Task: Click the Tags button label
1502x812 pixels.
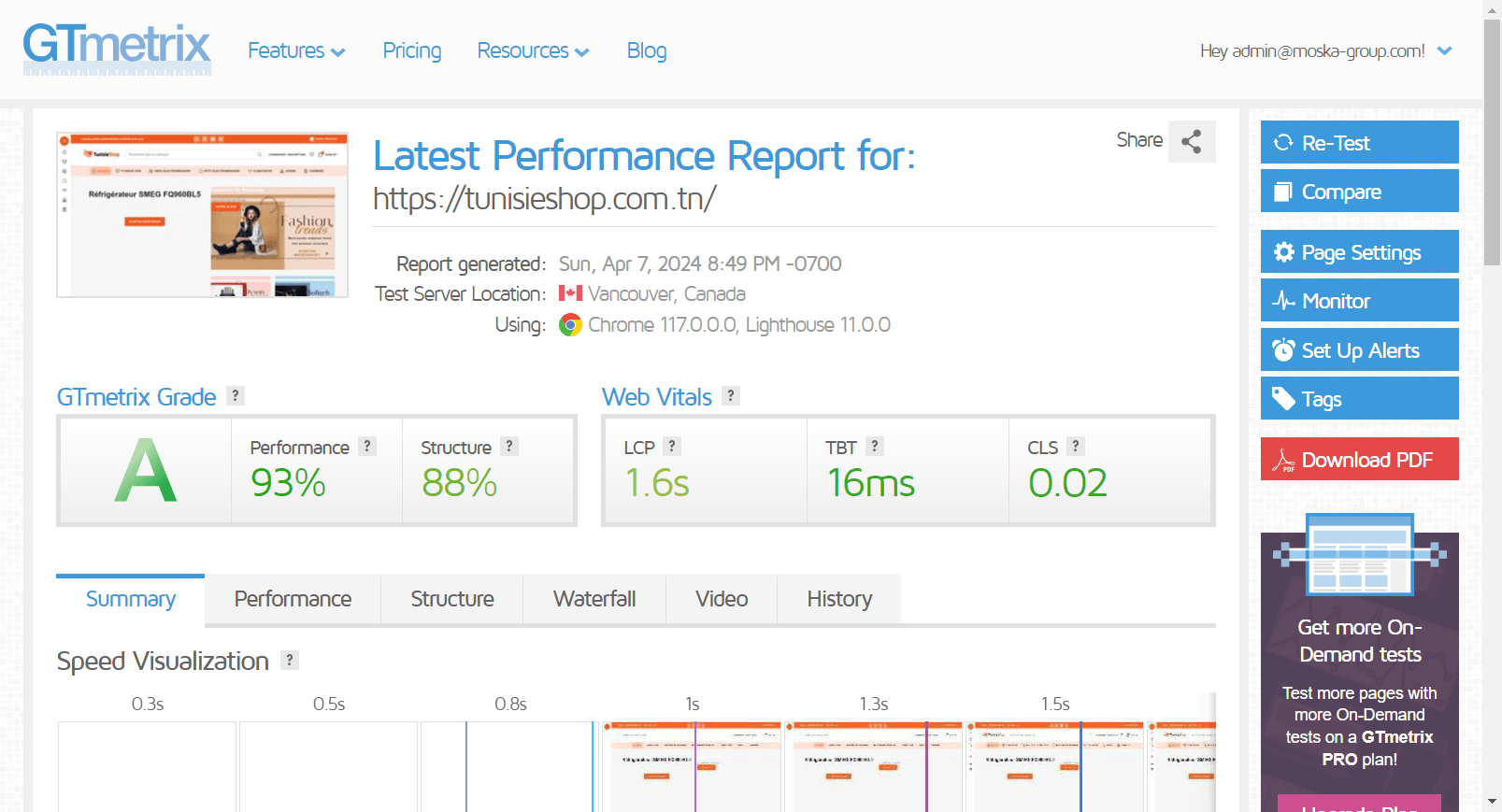Action: [x=1322, y=400]
